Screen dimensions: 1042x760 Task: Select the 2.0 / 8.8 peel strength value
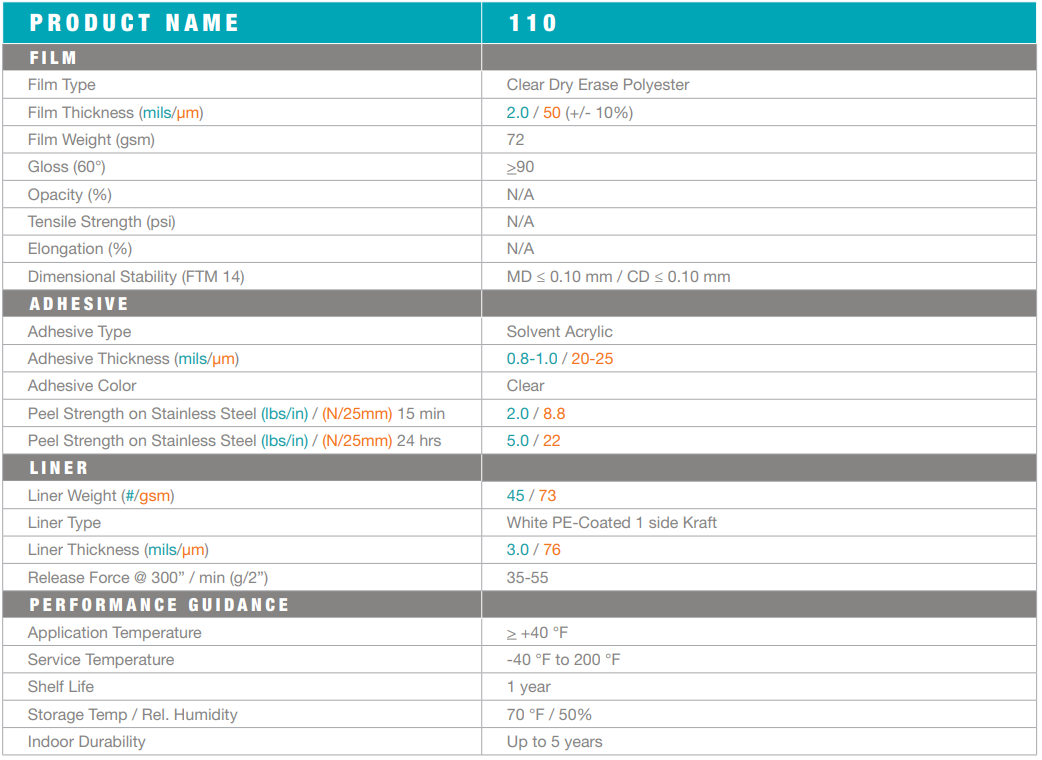536,414
